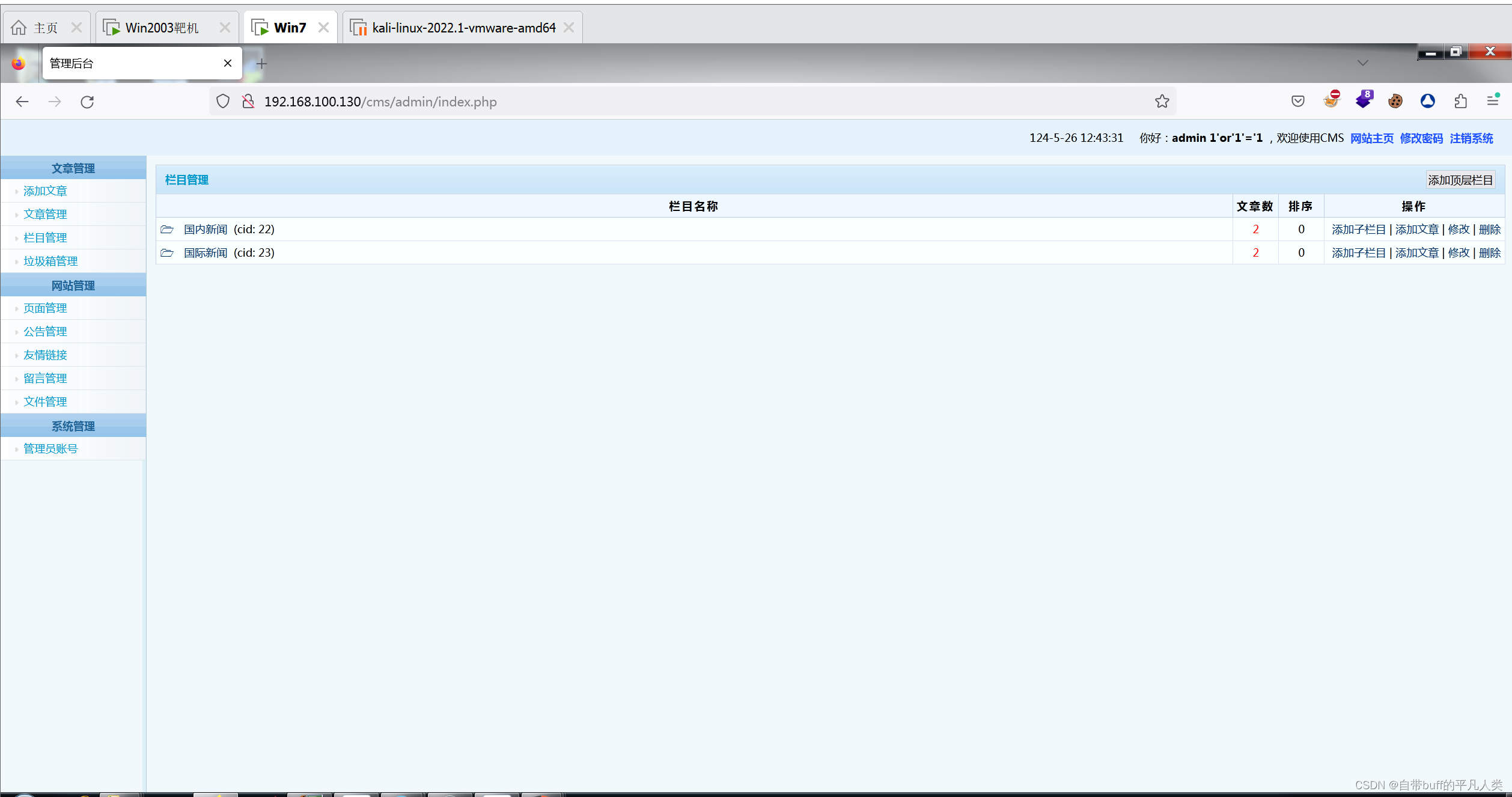Click the 添加顶层栏目 button
The image size is (1512, 797).
point(1461,179)
